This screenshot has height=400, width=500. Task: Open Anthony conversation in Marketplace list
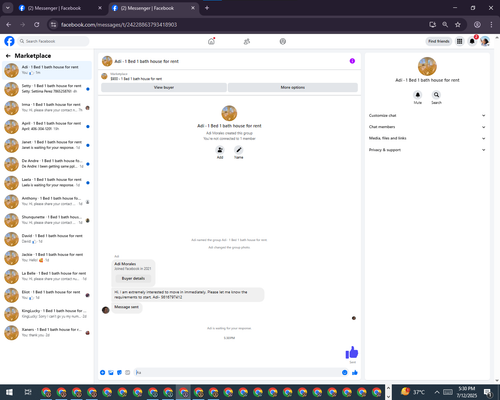pos(47,201)
